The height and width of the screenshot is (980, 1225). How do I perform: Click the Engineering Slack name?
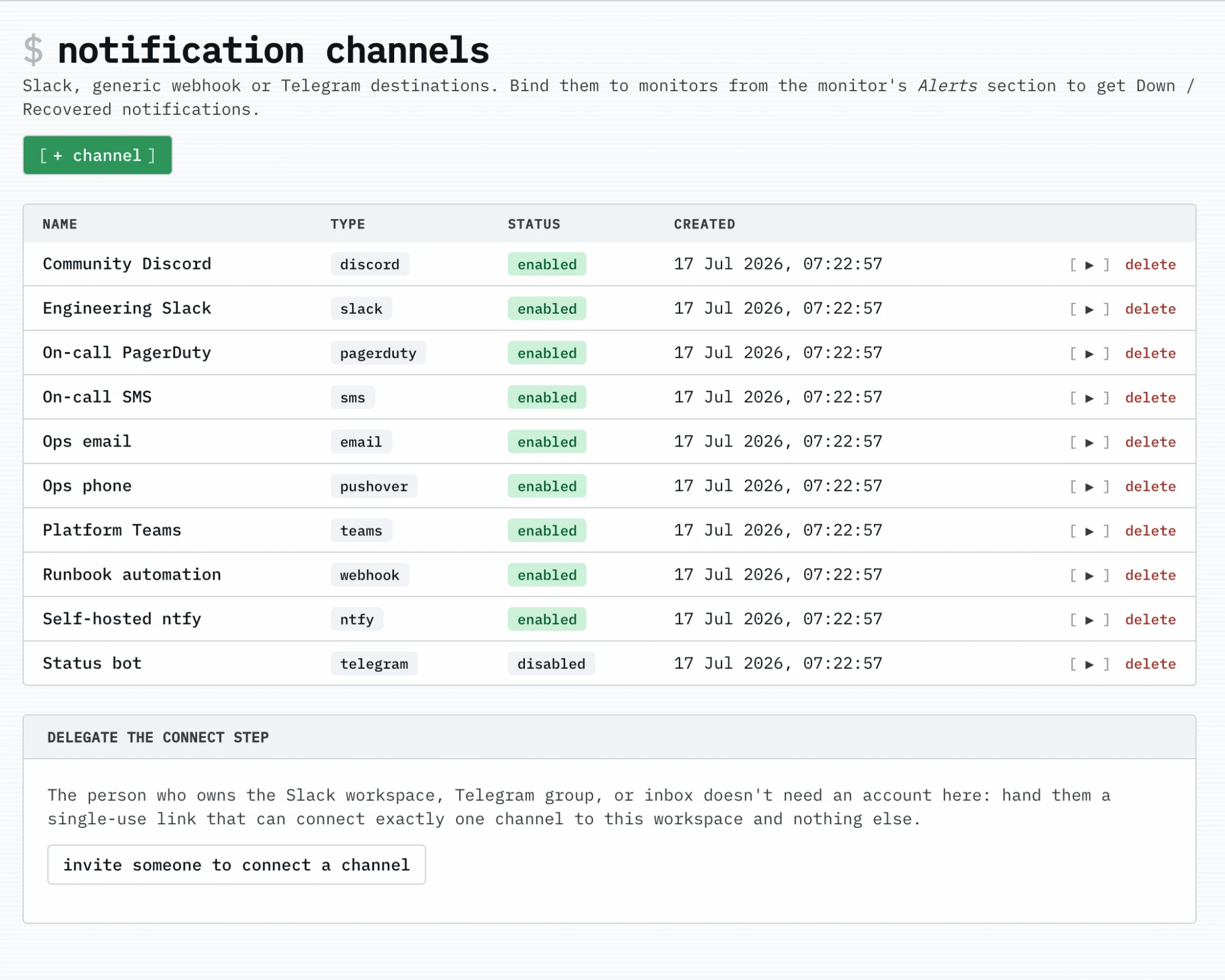[127, 308]
